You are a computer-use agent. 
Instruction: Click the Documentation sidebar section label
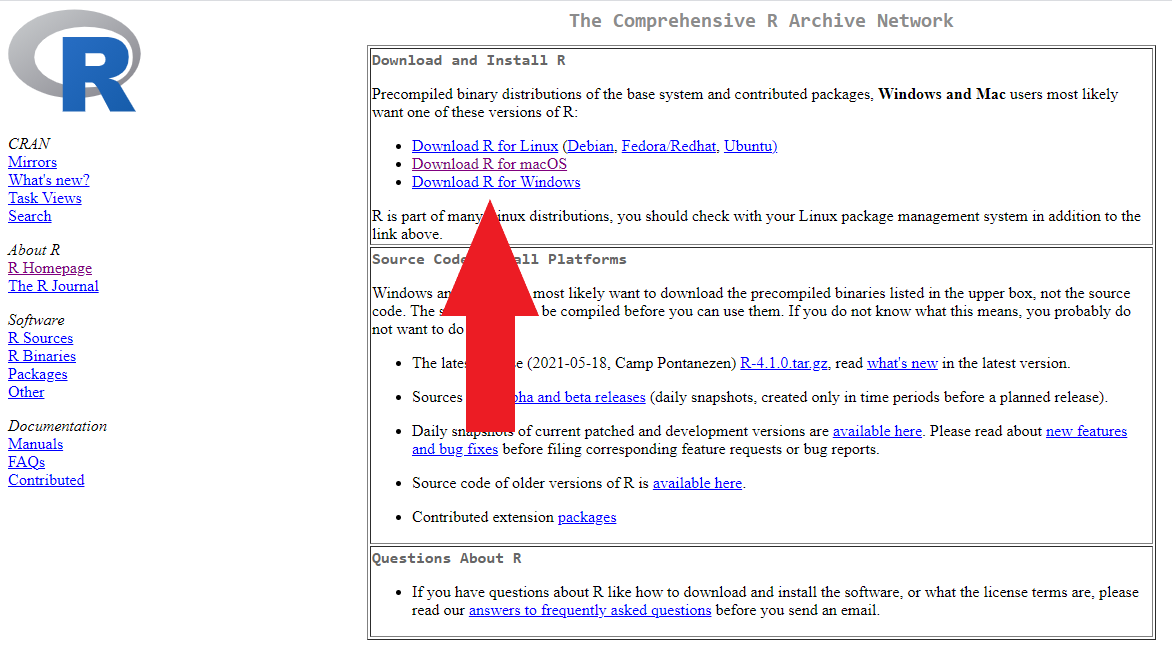tap(58, 427)
